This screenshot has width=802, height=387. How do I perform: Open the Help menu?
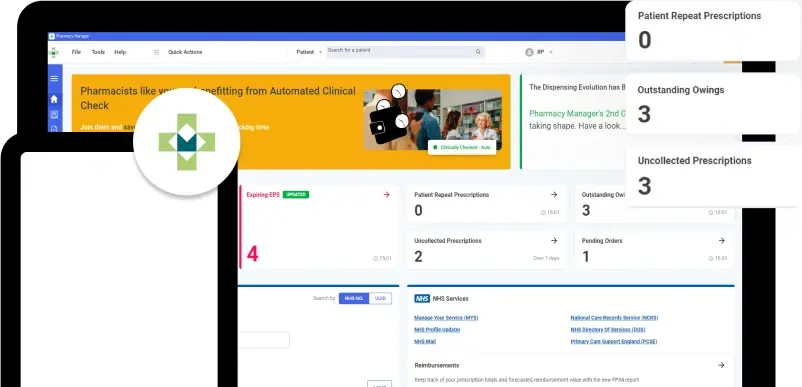tap(120, 52)
